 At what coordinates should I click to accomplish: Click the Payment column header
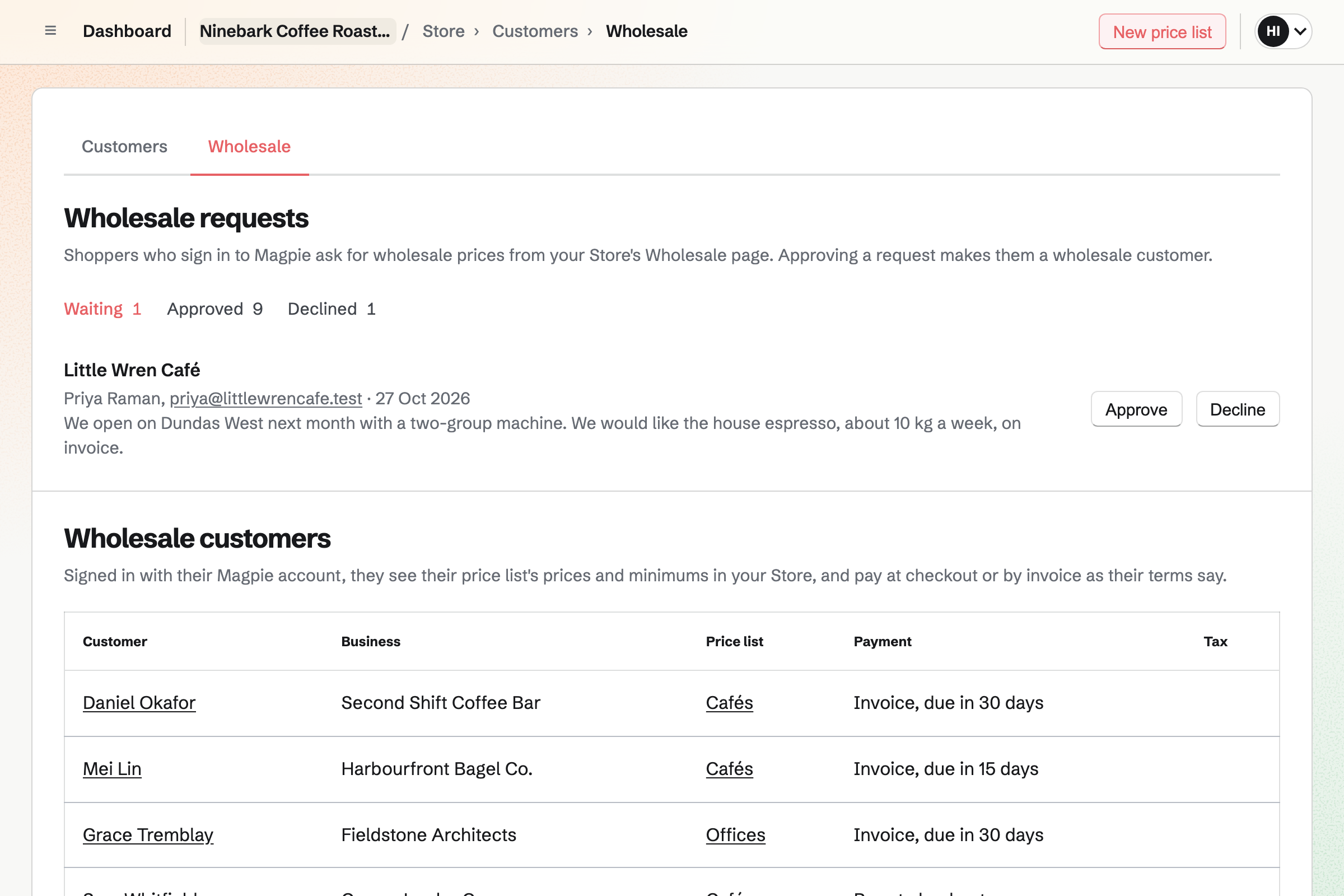pos(883,641)
